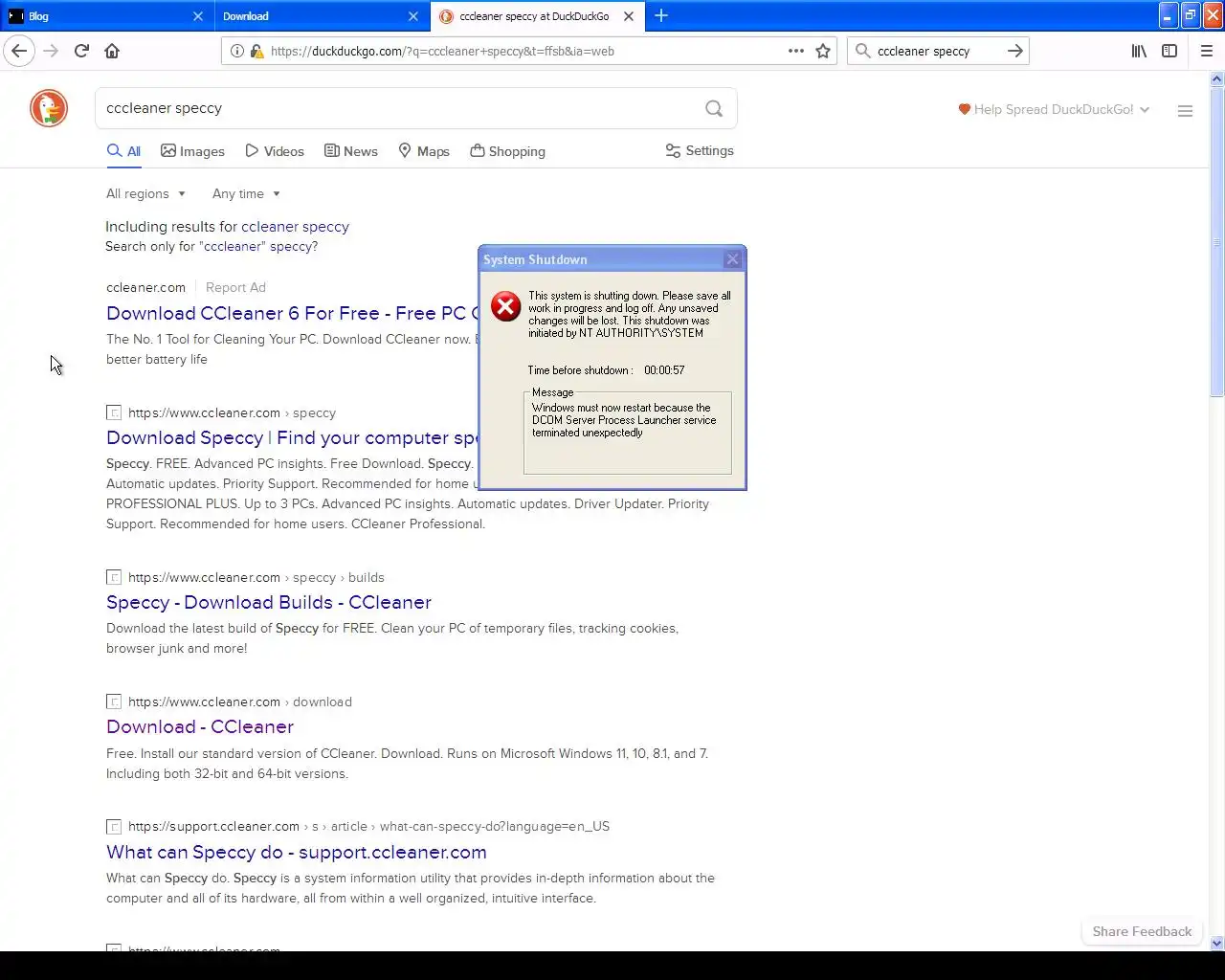Go back to the previous page
The width and height of the screenshot is (1225, 980).
pyautogui.click(x=19, y=51)
